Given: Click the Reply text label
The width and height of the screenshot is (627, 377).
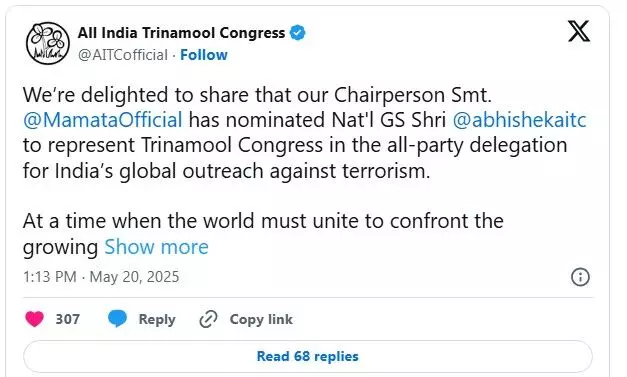Looking at the screenshot, I should pyautogui.click(x=157, y=319).
